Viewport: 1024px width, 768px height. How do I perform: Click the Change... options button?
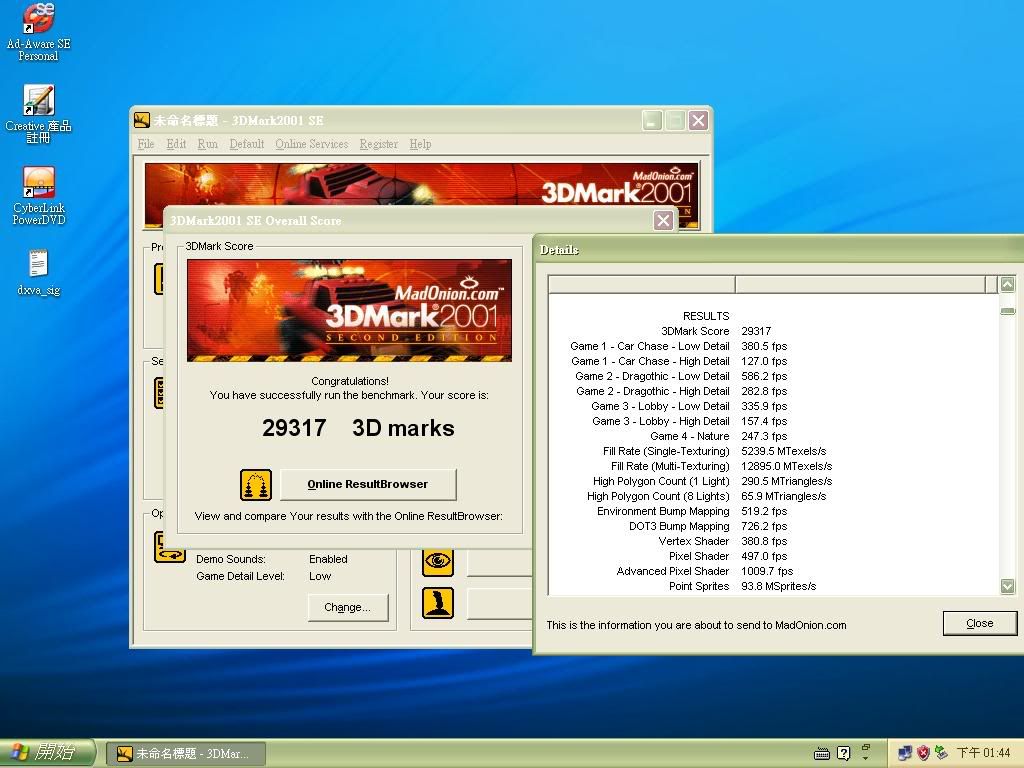pyautogui.click(x=347, y=607)
